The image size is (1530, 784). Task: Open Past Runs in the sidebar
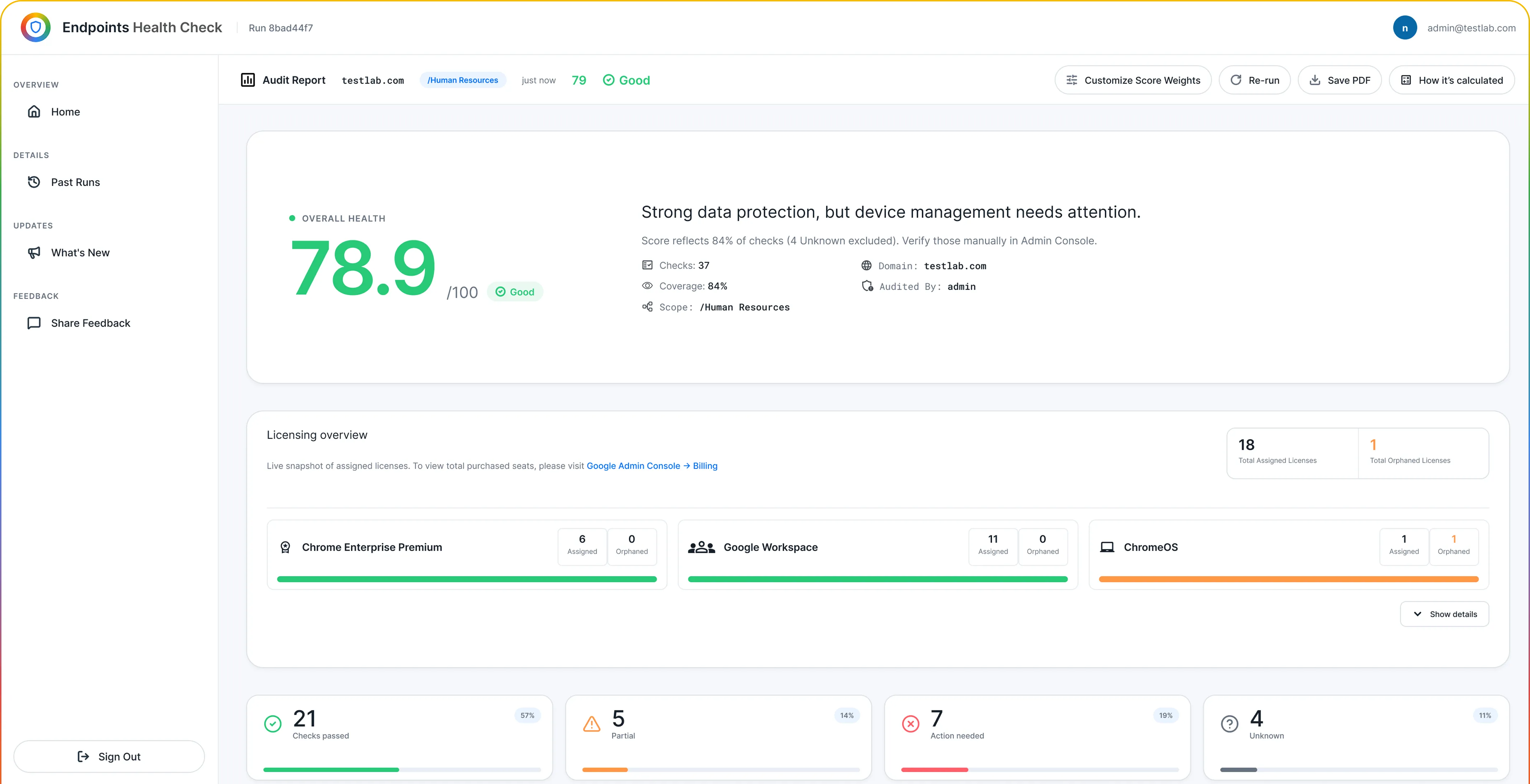pyautogui.click(x=109, y=182)
